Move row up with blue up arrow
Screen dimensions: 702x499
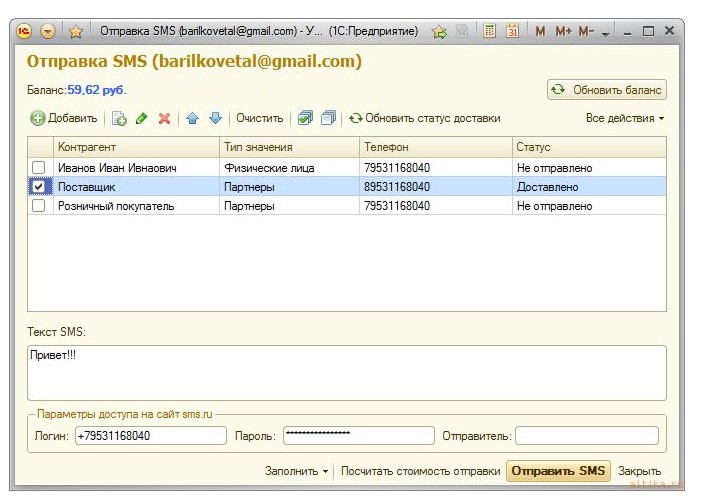(193, 118)
